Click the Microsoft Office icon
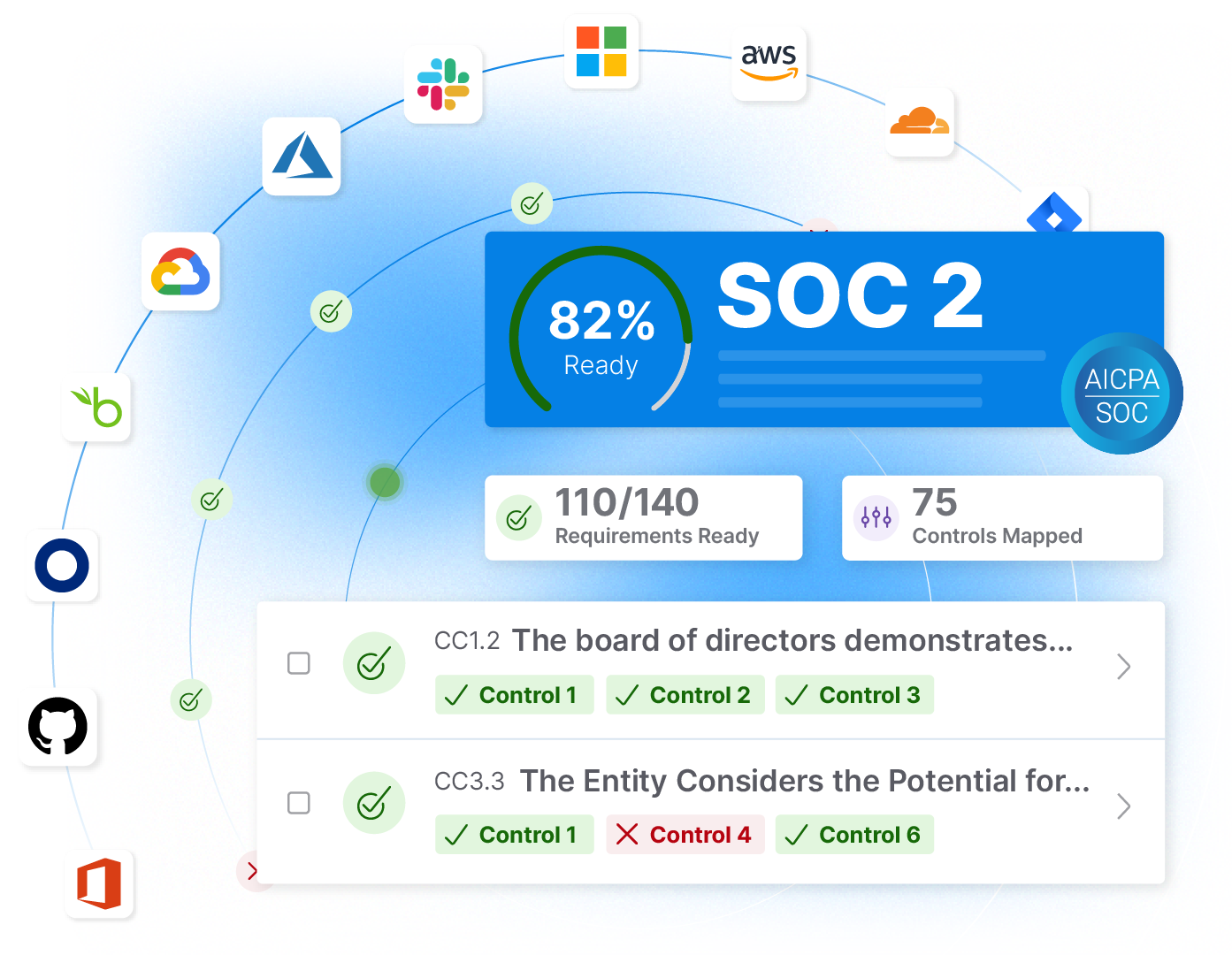This screenshot has width=1232, height=955. tap(99, 883)
